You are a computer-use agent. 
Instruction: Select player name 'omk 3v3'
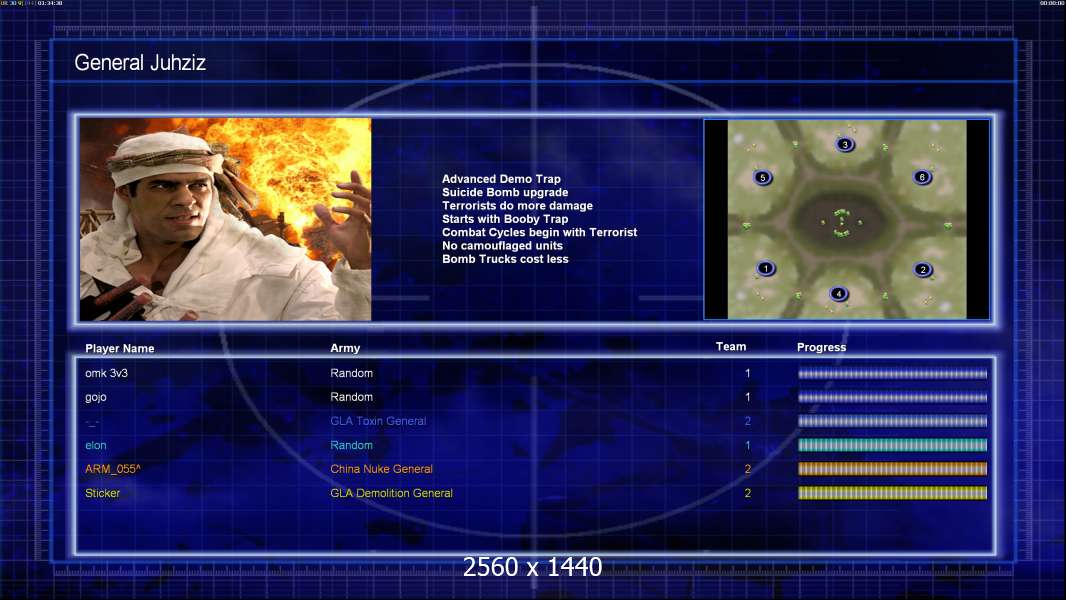[x=106, y=373]
